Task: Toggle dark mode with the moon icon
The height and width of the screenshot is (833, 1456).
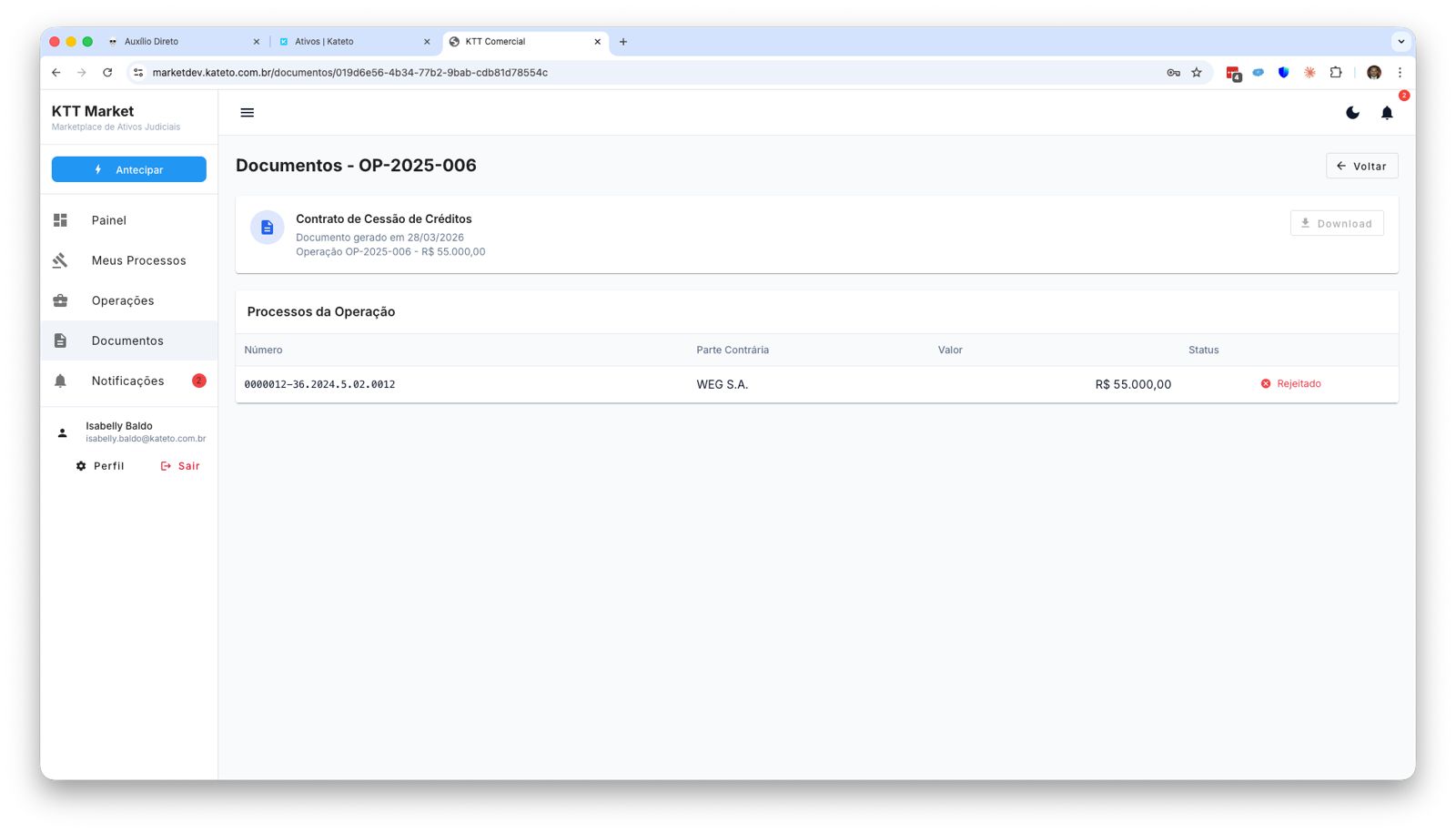Action: point(1352,113)
